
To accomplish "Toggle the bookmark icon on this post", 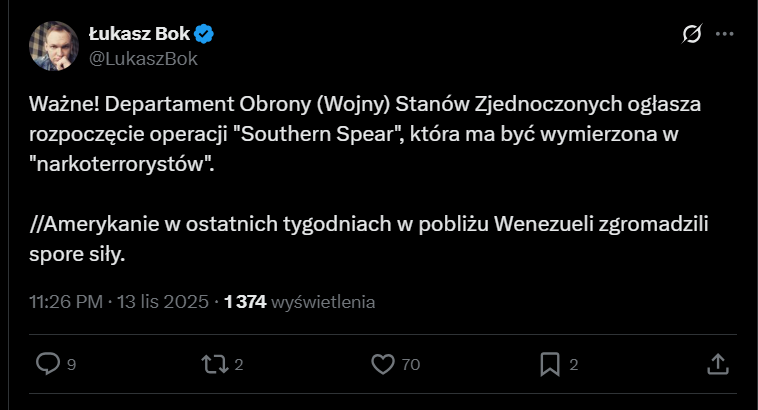I will point(550,364).
